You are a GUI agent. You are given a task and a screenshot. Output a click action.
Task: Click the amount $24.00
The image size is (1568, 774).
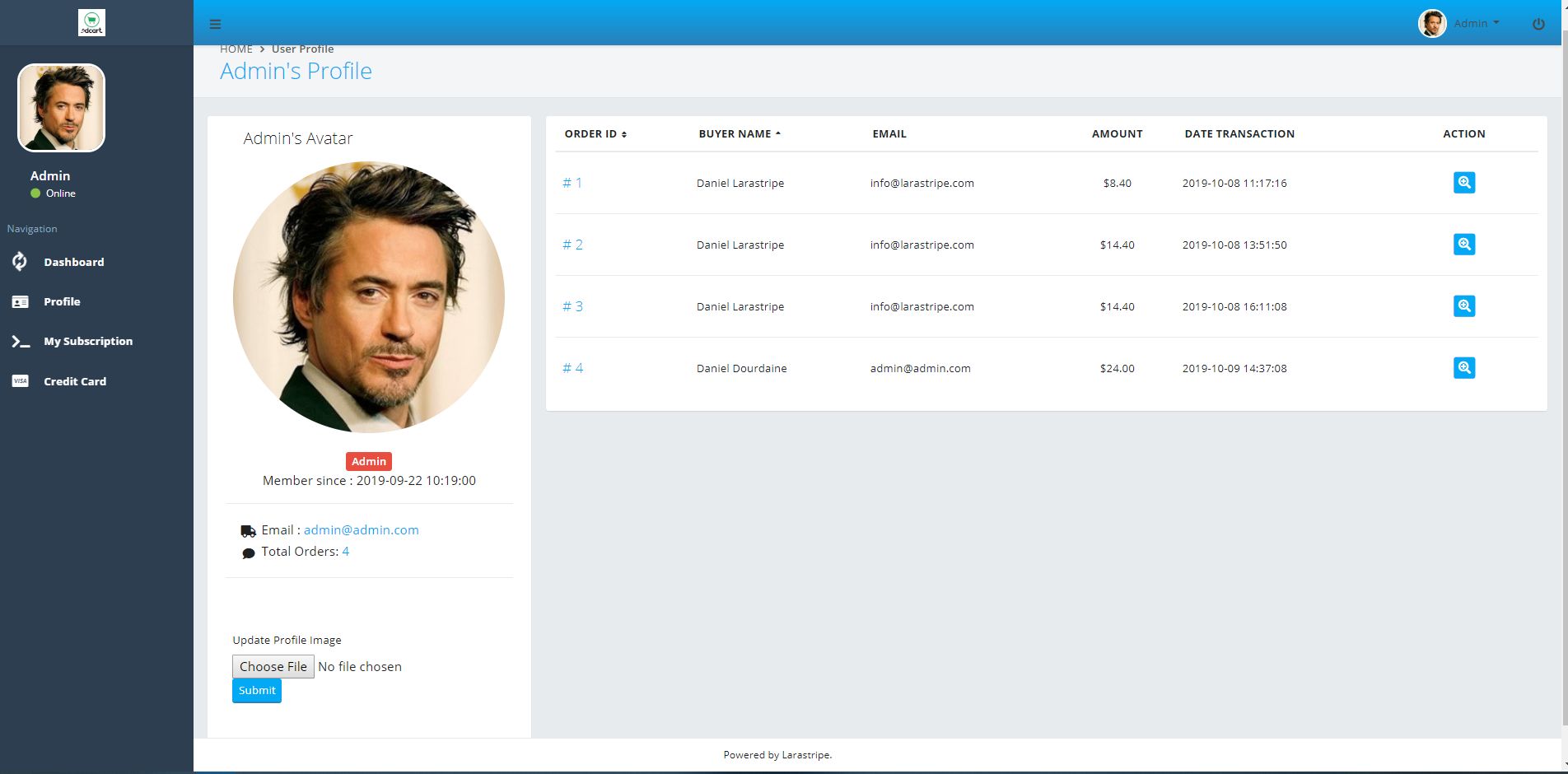pos(1118,368)
